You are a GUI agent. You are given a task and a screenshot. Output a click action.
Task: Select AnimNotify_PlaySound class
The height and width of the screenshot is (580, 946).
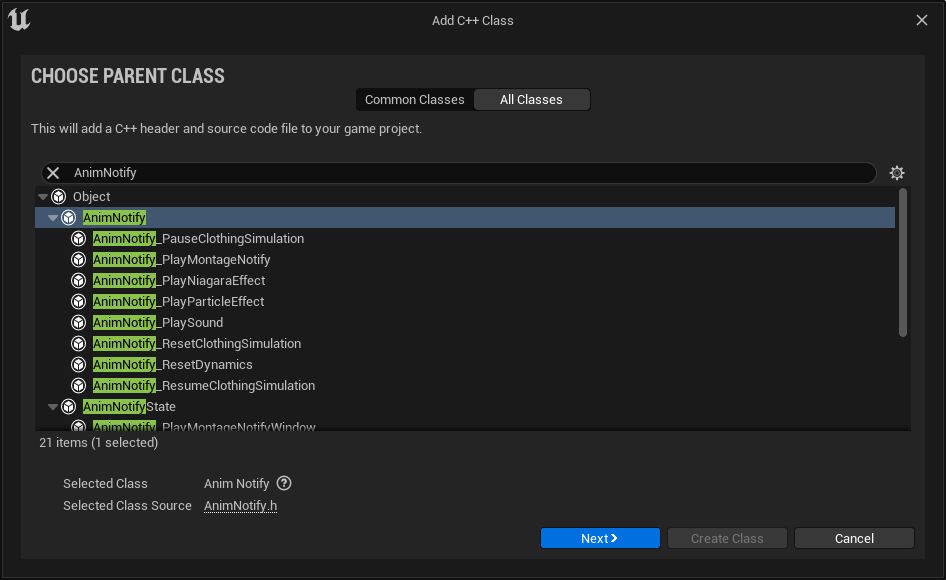(465, 323)
